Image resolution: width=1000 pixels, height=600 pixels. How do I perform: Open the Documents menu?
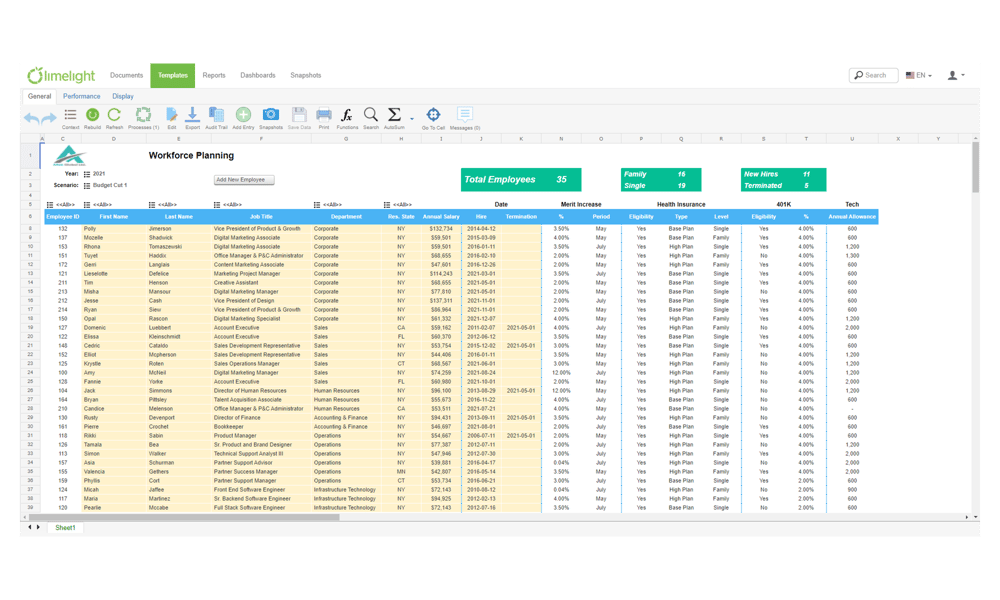pyautogui.click(x=126, y=75)
